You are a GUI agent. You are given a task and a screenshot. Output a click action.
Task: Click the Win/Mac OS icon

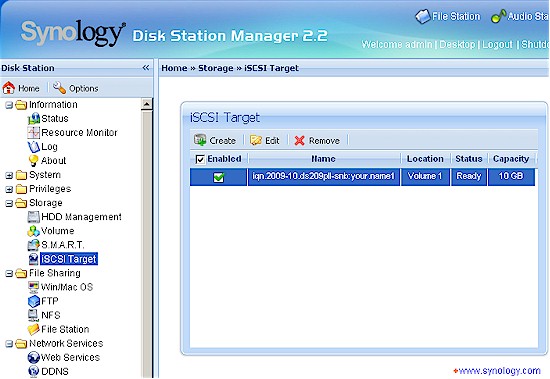pyautogui.click(x=34, y=287)
